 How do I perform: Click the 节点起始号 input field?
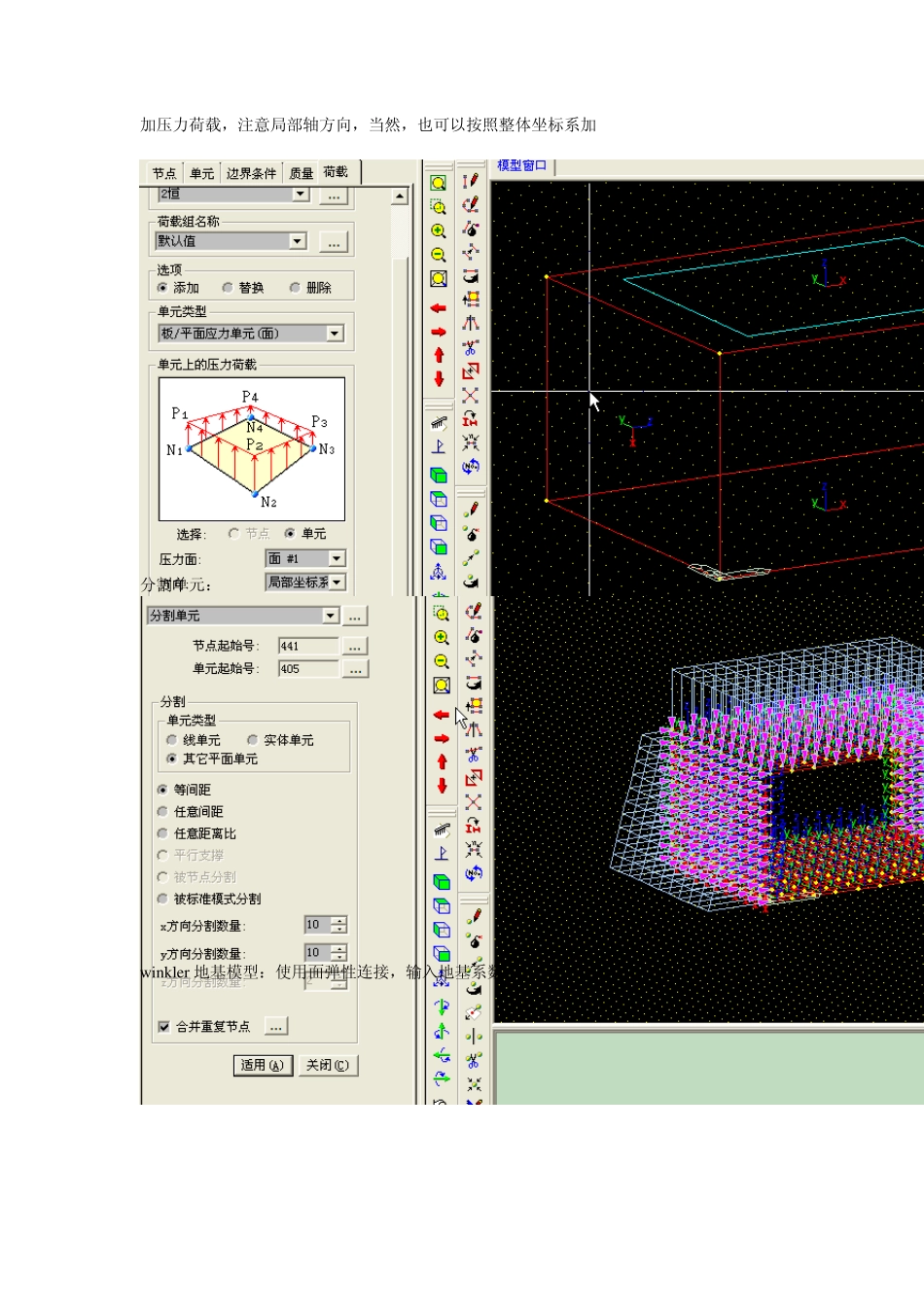click(307, 646)
